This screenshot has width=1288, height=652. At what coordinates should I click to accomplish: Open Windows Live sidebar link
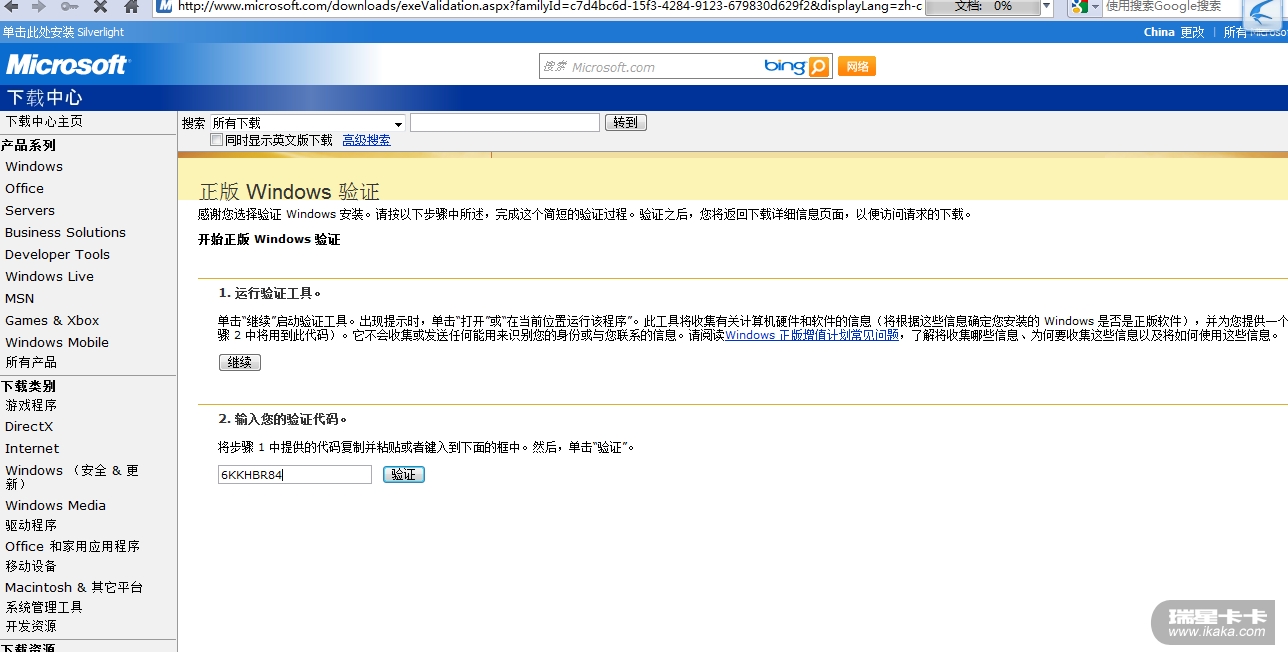point(50,276)
